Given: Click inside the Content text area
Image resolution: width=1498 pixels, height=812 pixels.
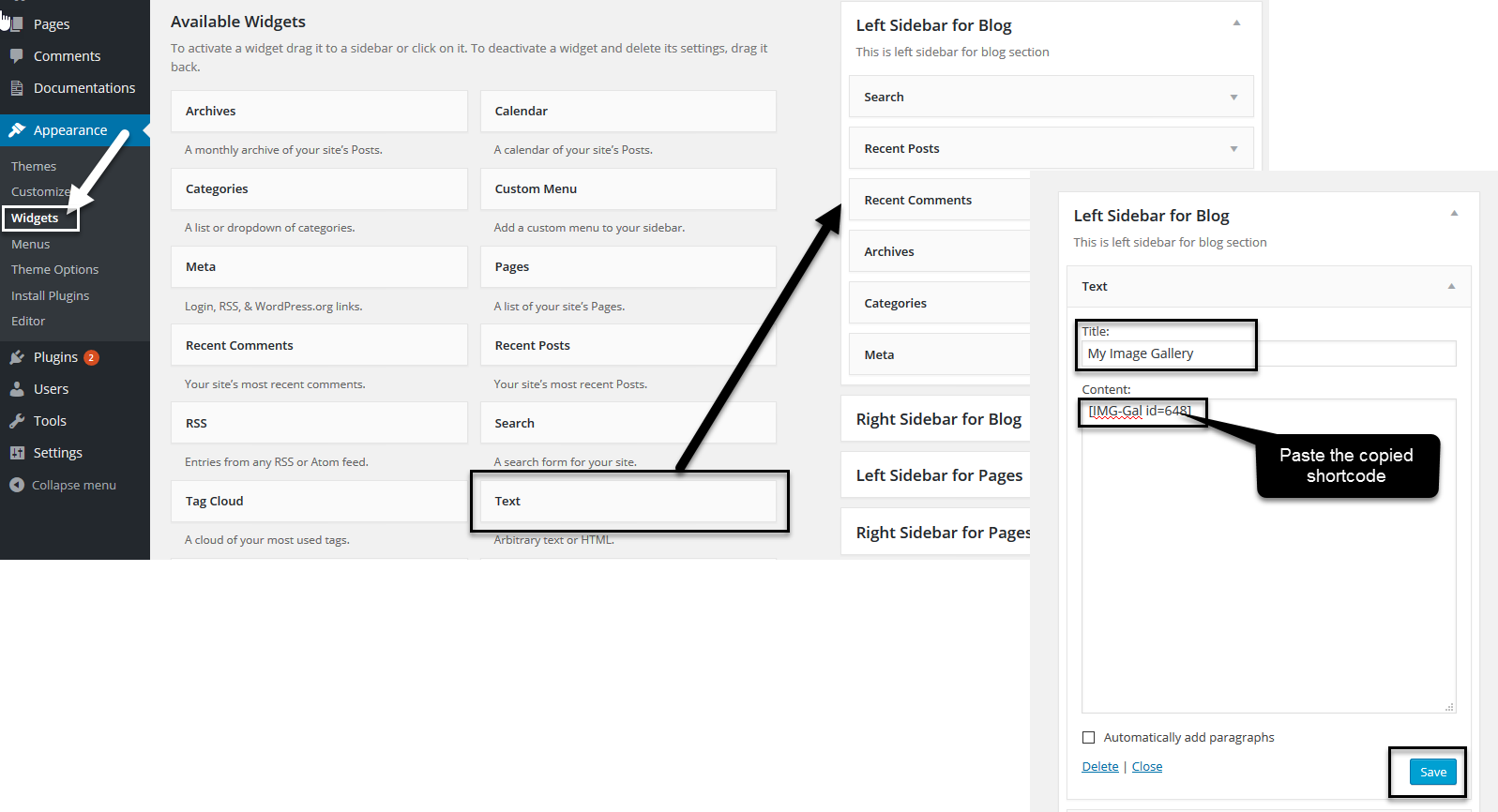Looking at the screenshot, I should [1268, 563].
